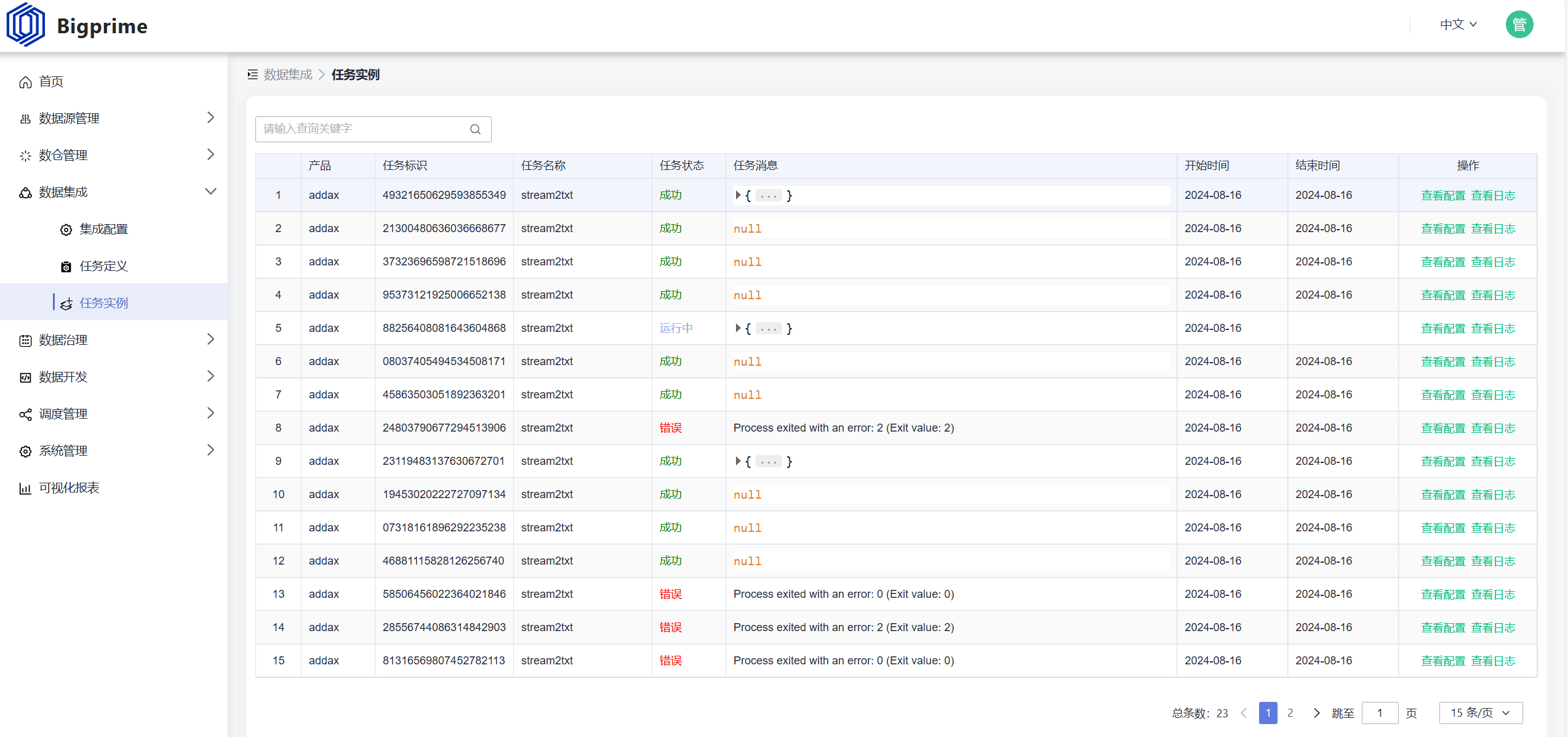Click task ID 23119483137630672701
The image size is (1568, 737).
pyautogui.click(x=444, y=461)
